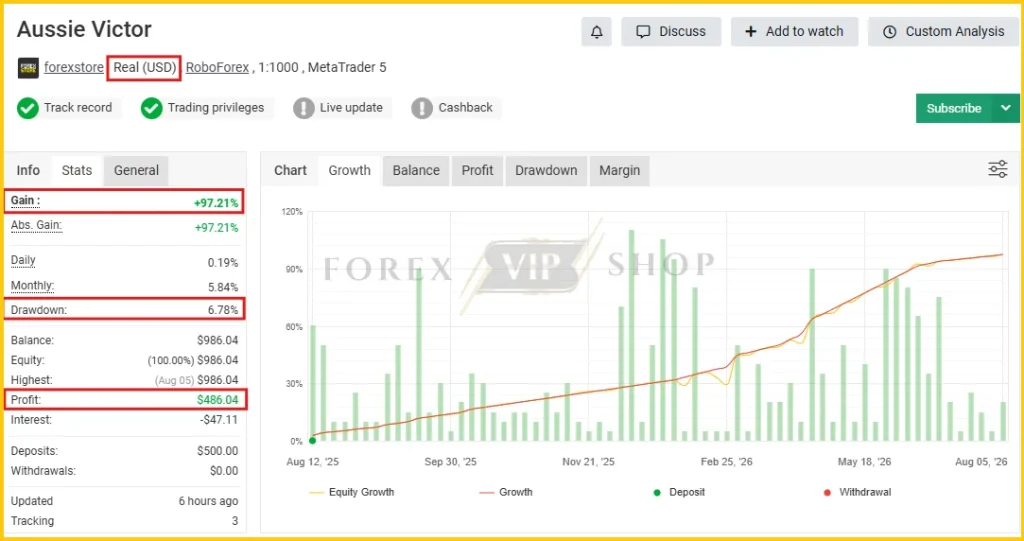The image size is (1024, 541).
Task: Switch to the Growth chart tab
Action: 349,171
